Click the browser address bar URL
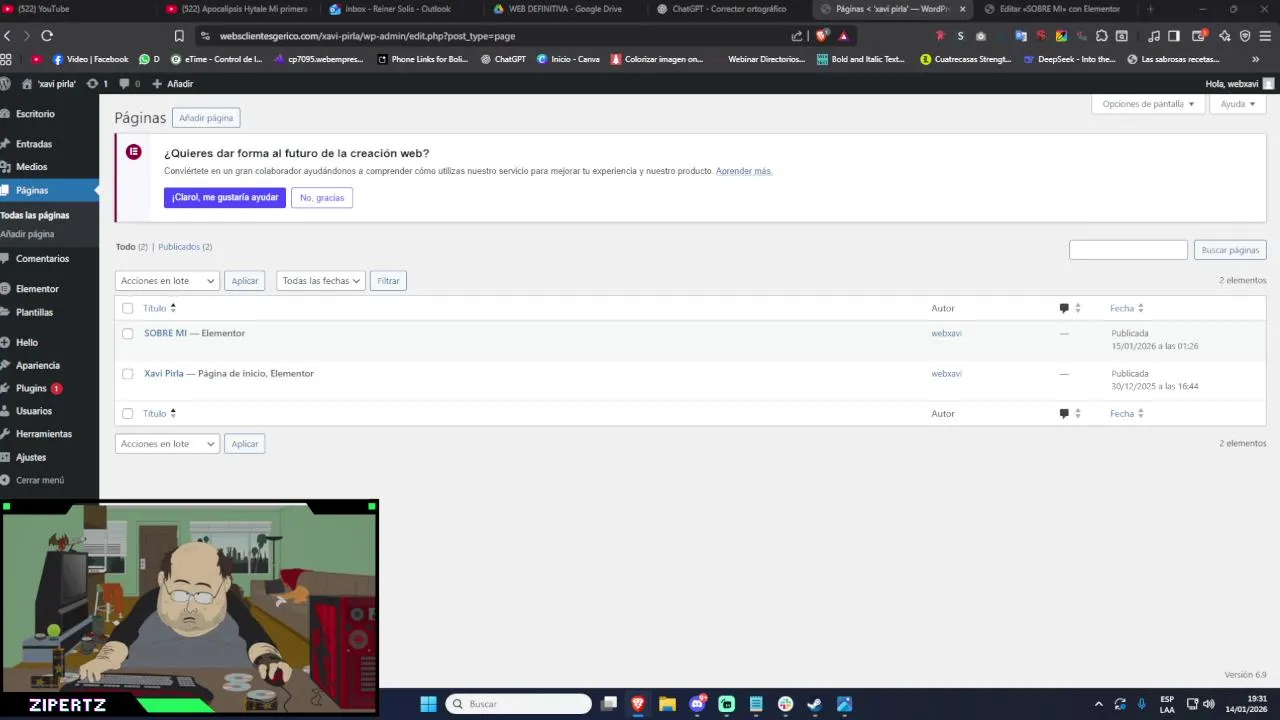 click(367, 36)
